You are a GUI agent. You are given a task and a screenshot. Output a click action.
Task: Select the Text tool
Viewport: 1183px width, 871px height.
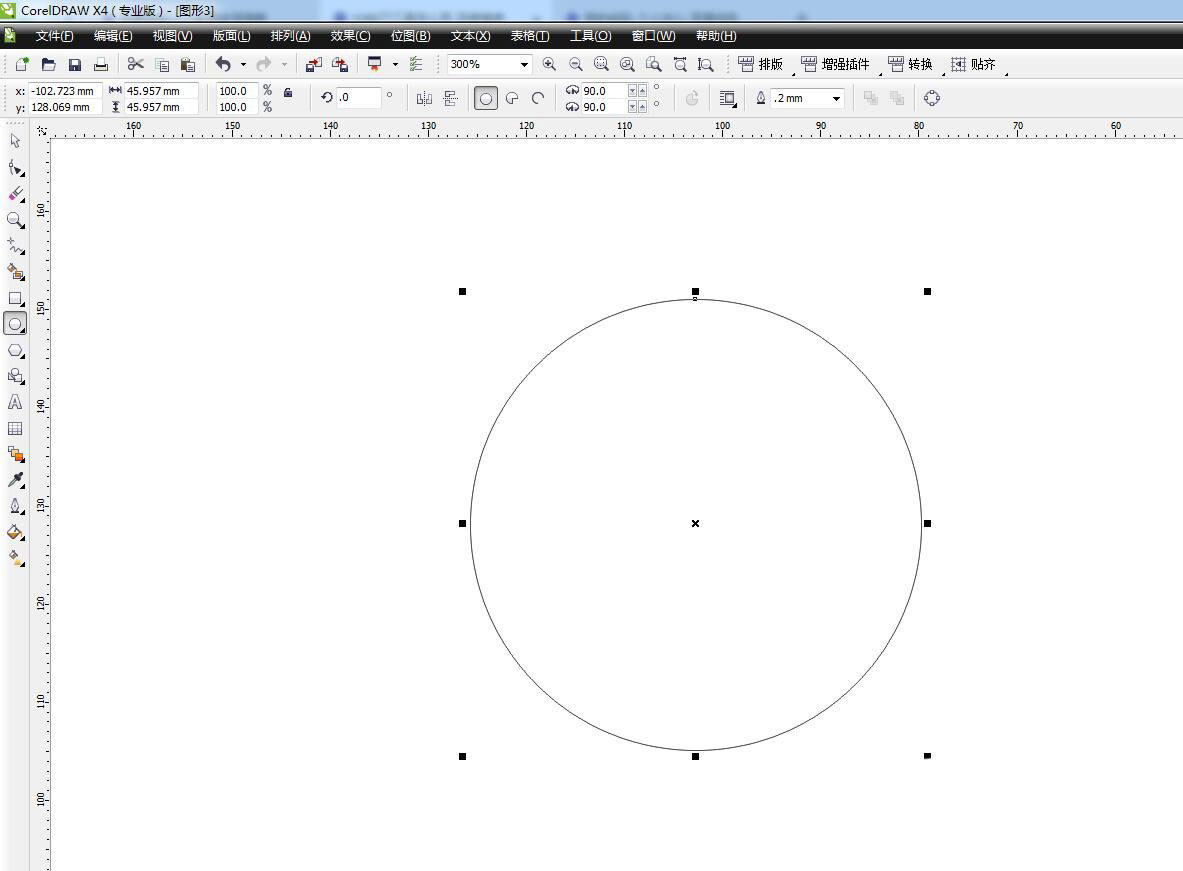pyautogui.click(x=15, y=402)
